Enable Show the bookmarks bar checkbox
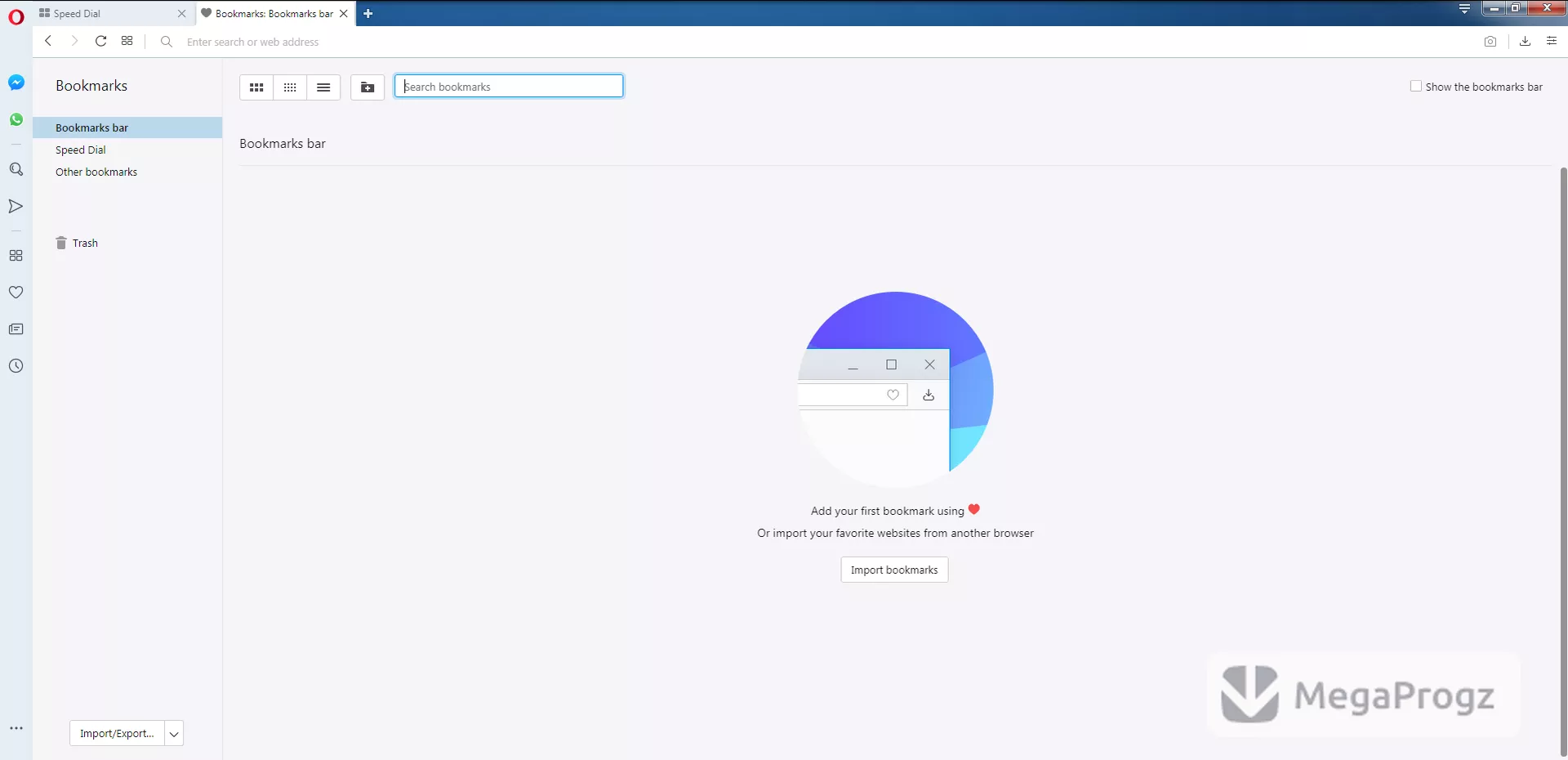 coord(1416,86)
